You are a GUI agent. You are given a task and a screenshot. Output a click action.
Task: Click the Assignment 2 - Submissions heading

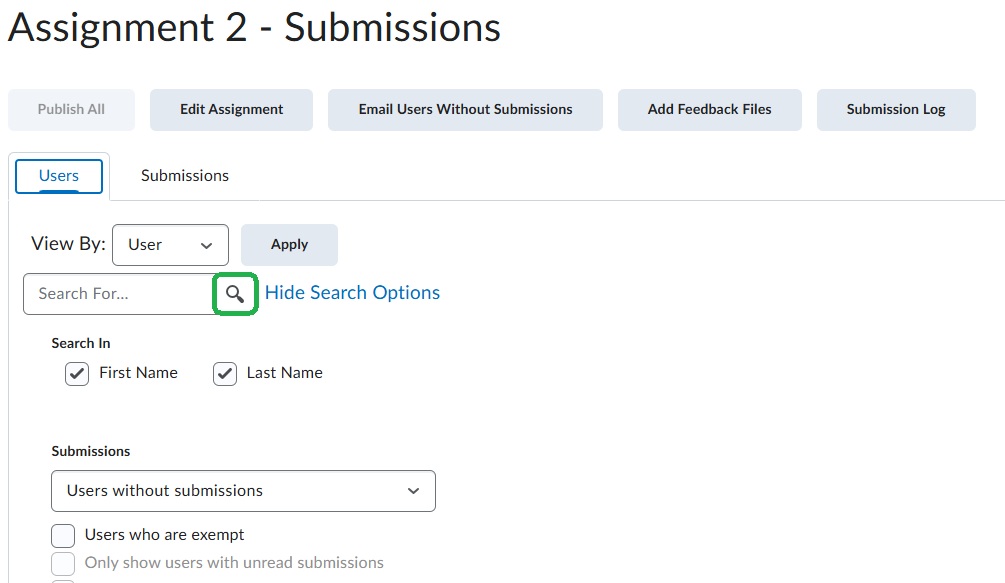254,28
